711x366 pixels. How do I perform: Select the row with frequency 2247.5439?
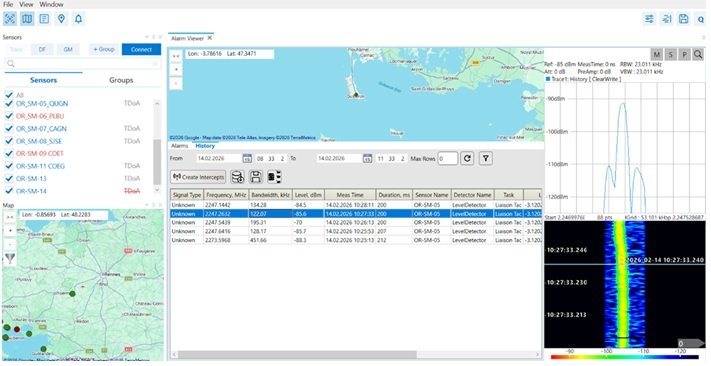356,223
